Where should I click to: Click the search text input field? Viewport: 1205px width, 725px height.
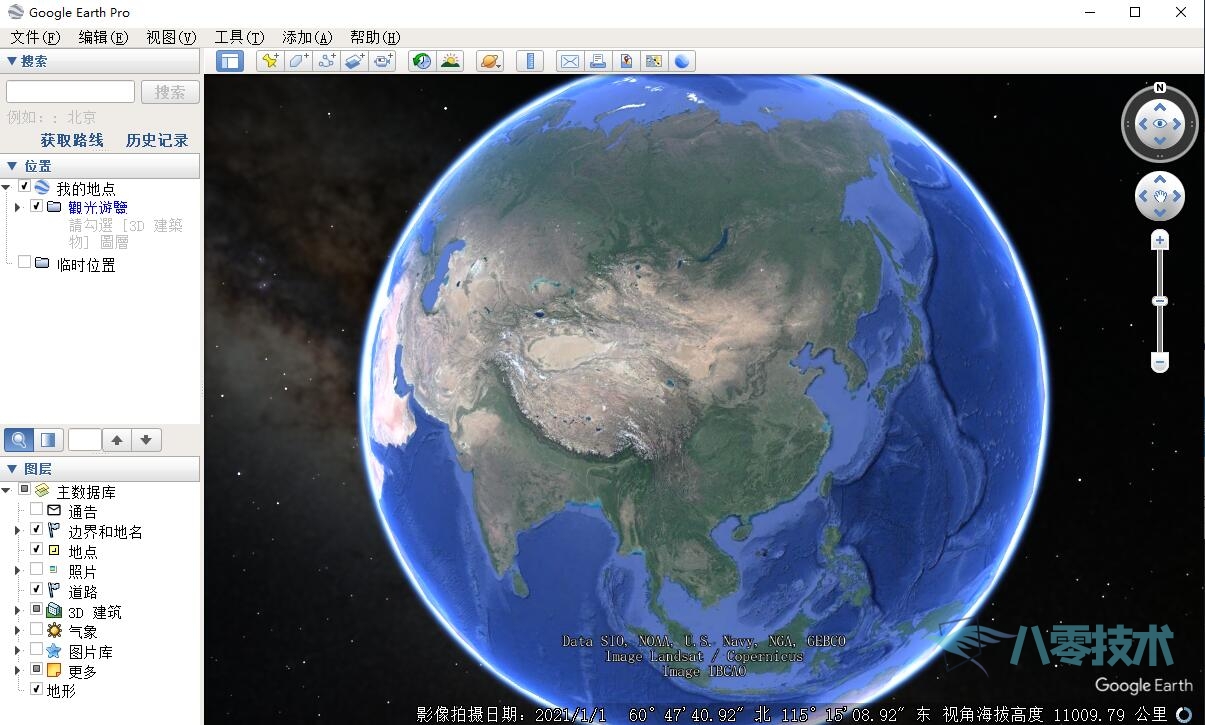70,92
